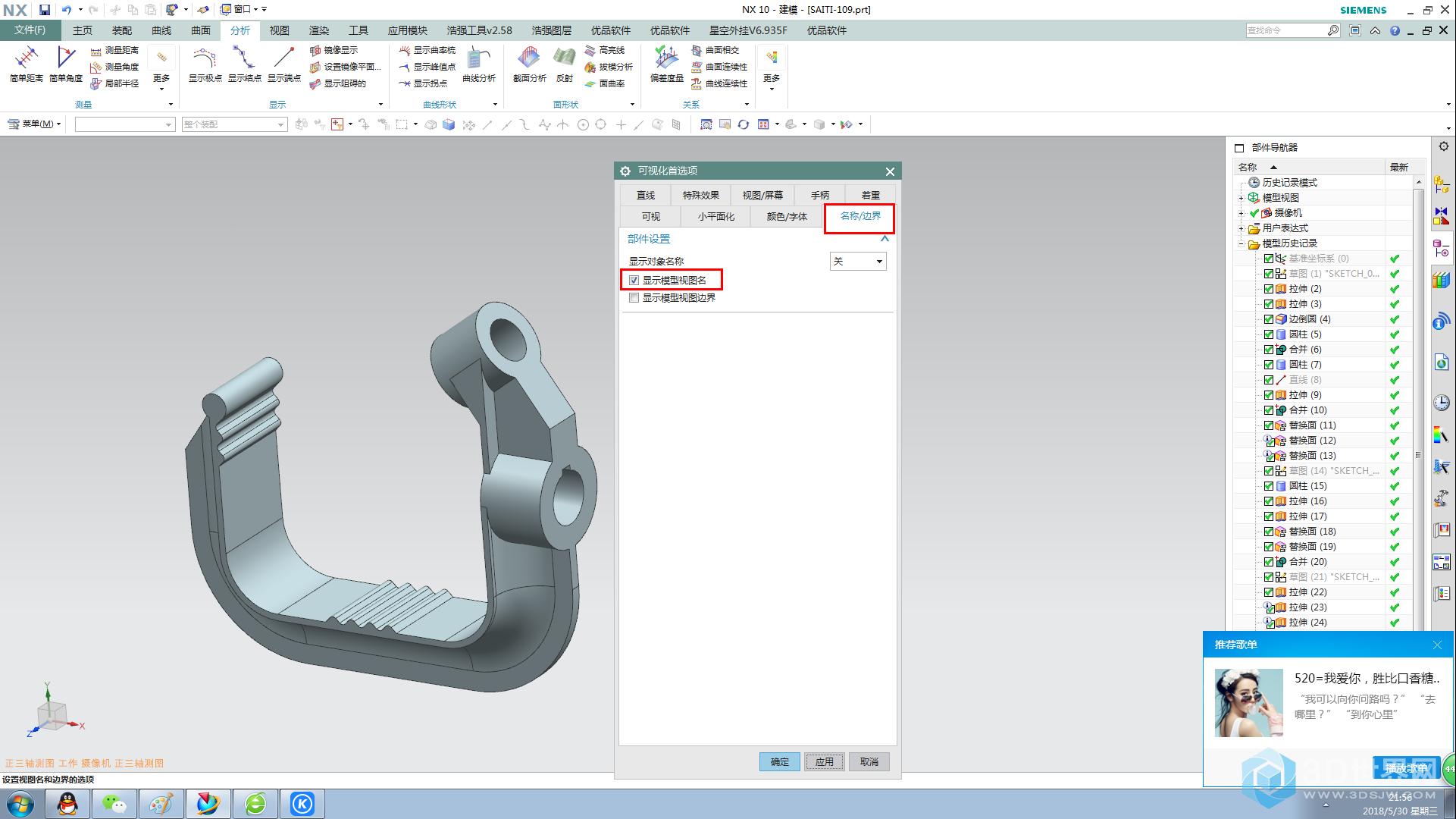Image resolution: width=1456 pixels, height=819 pixels.
Task: Click the 确定 button
Action: point(780,762)
